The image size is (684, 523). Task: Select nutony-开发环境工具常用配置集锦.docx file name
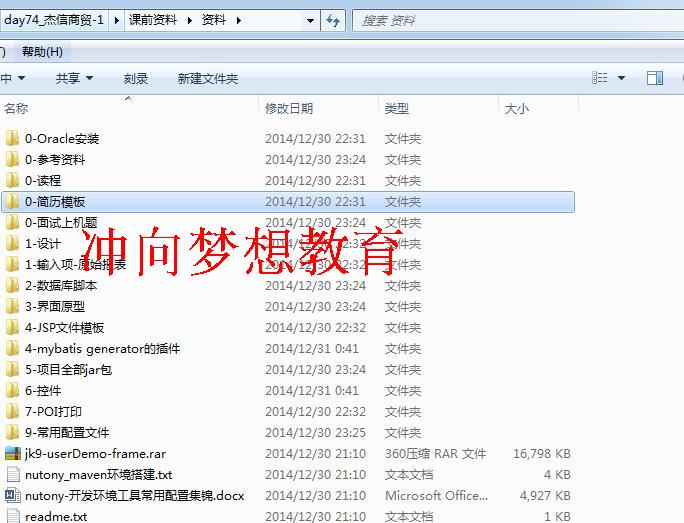pos(134,496)
